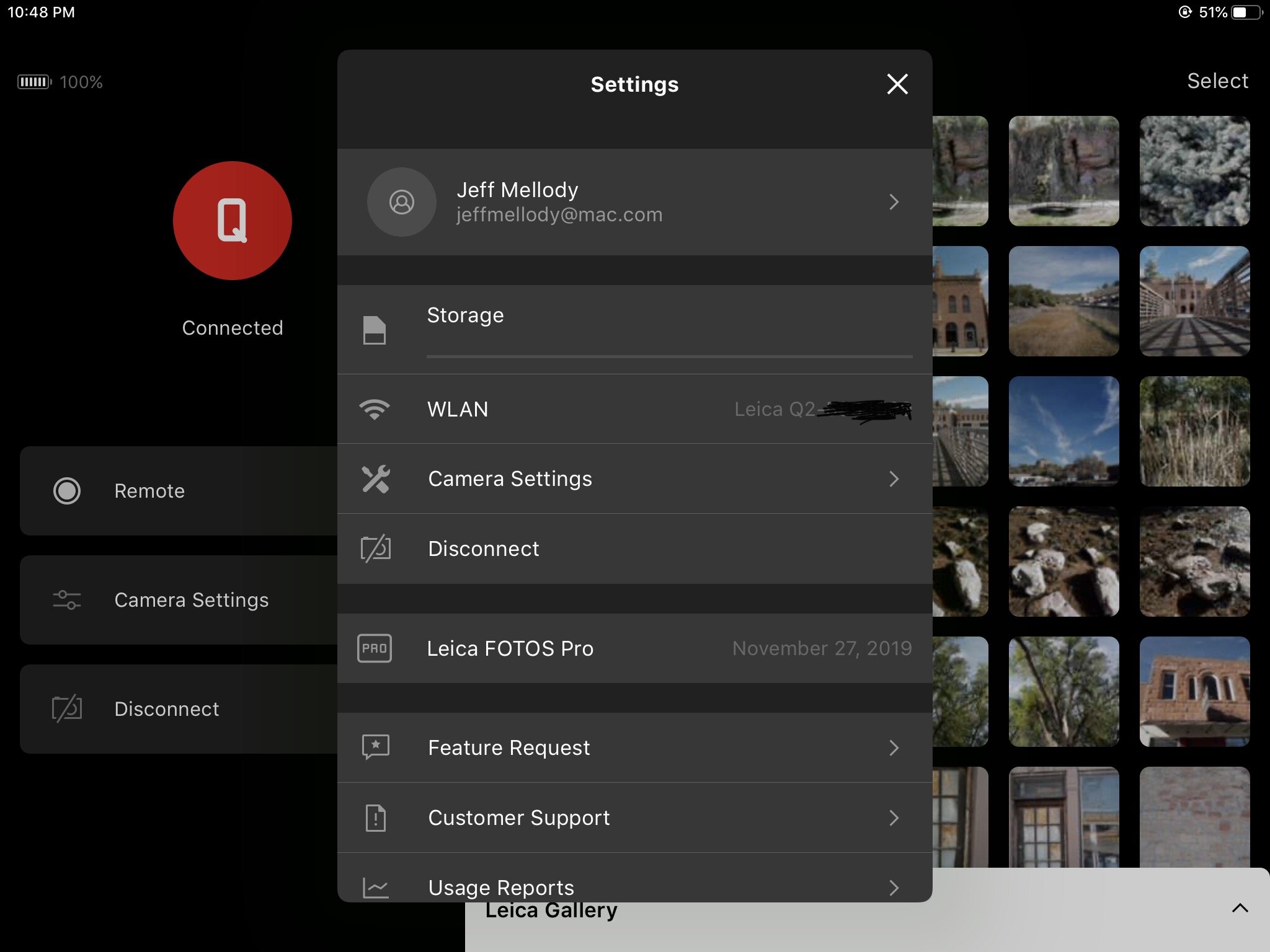Open the Feature Request label
Image resolution: width=1270 pixels, height=952 pixels.
[509, 748]
